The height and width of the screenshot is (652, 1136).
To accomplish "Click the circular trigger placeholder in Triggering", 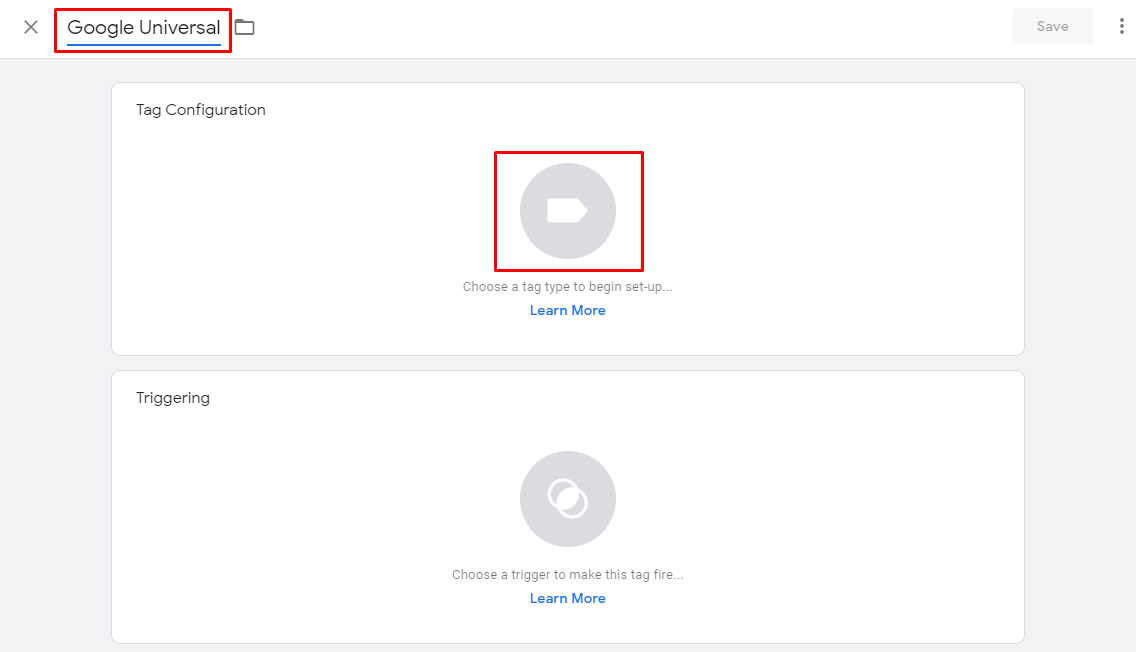I will [567, 499].
